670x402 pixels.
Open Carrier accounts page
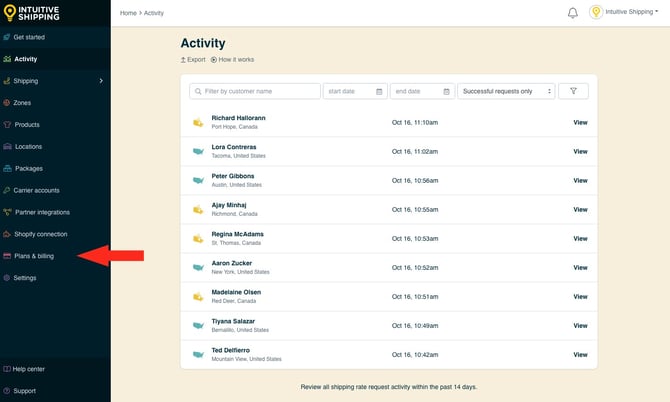[x=36, y=190]
